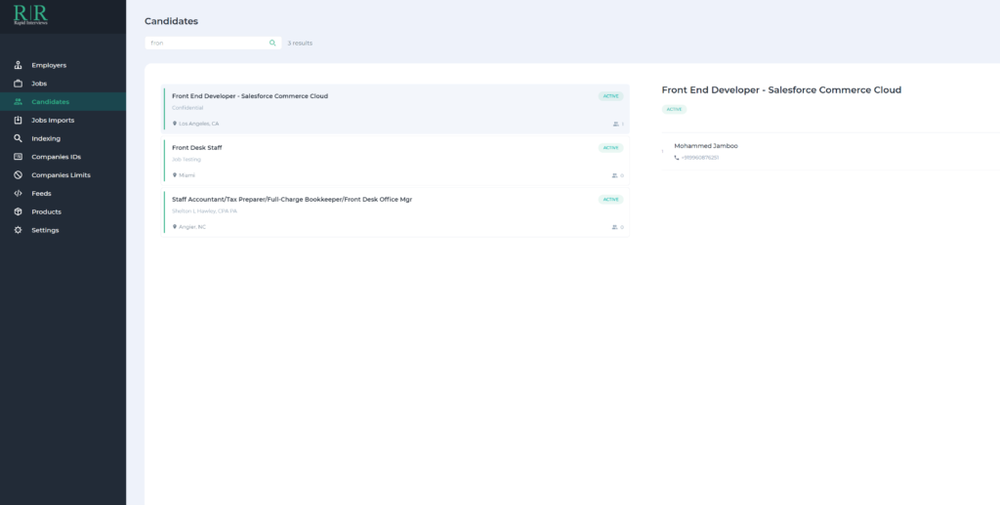
Task: Click the Rapid Interviews logo
Action: click(x=30, y=15)
